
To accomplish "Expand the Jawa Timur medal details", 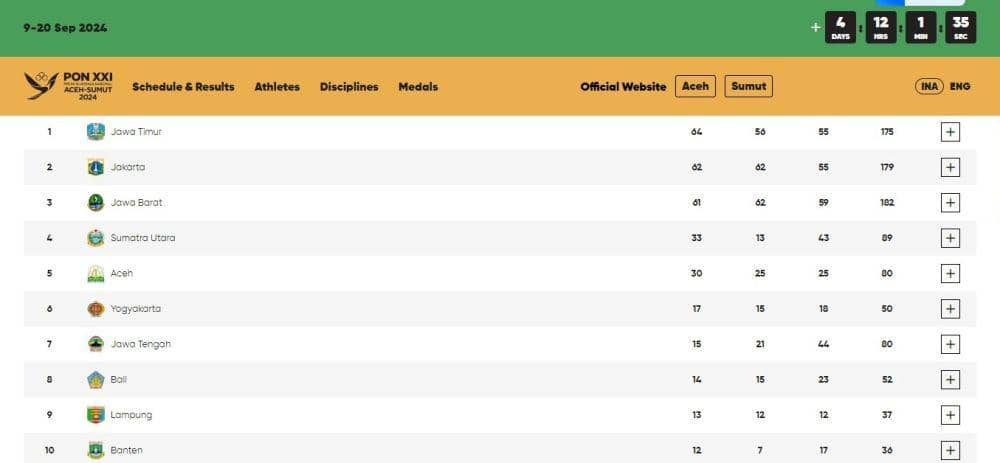I will [950, 132].
